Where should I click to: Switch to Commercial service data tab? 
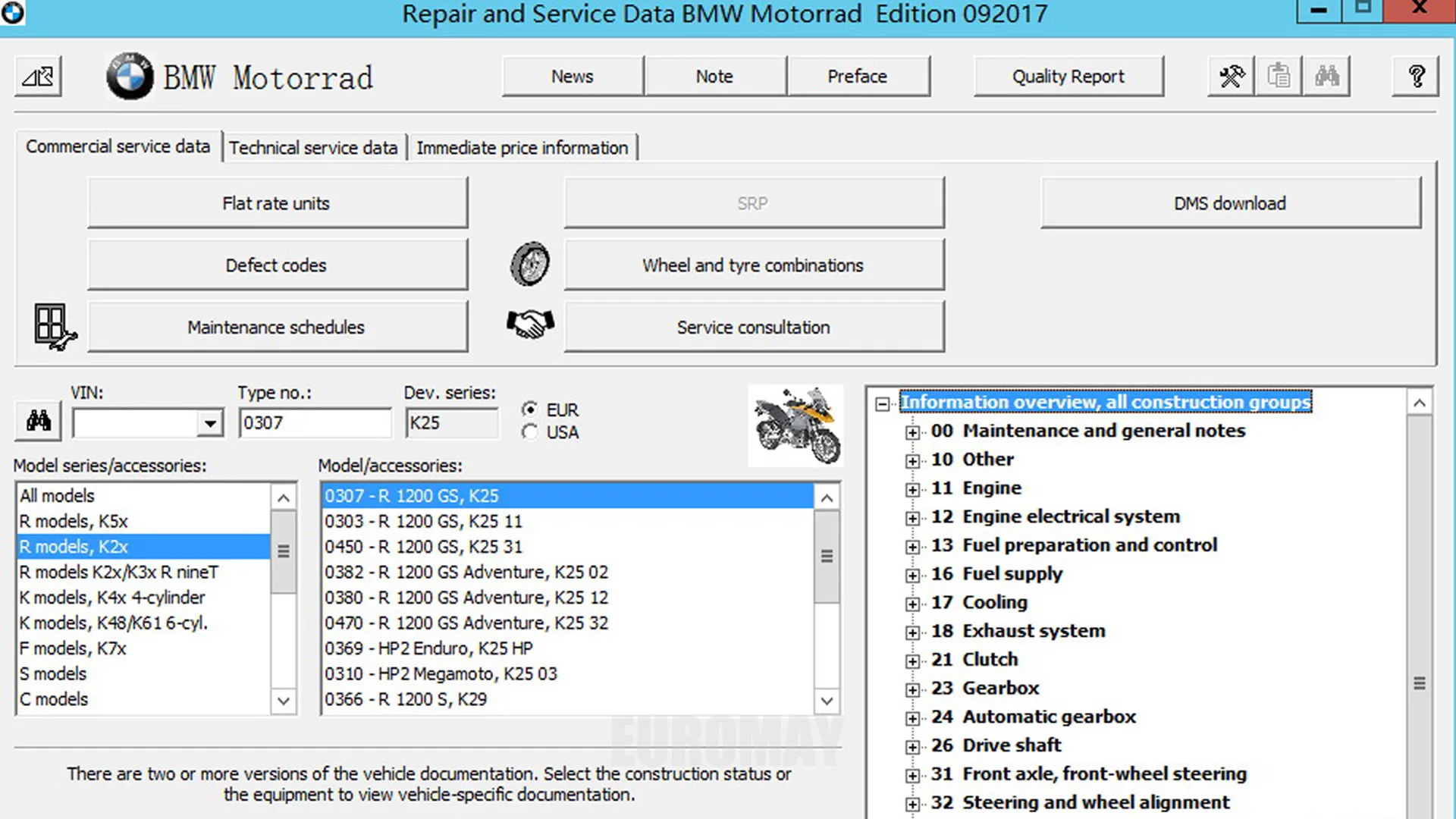[x=118, y=146]
